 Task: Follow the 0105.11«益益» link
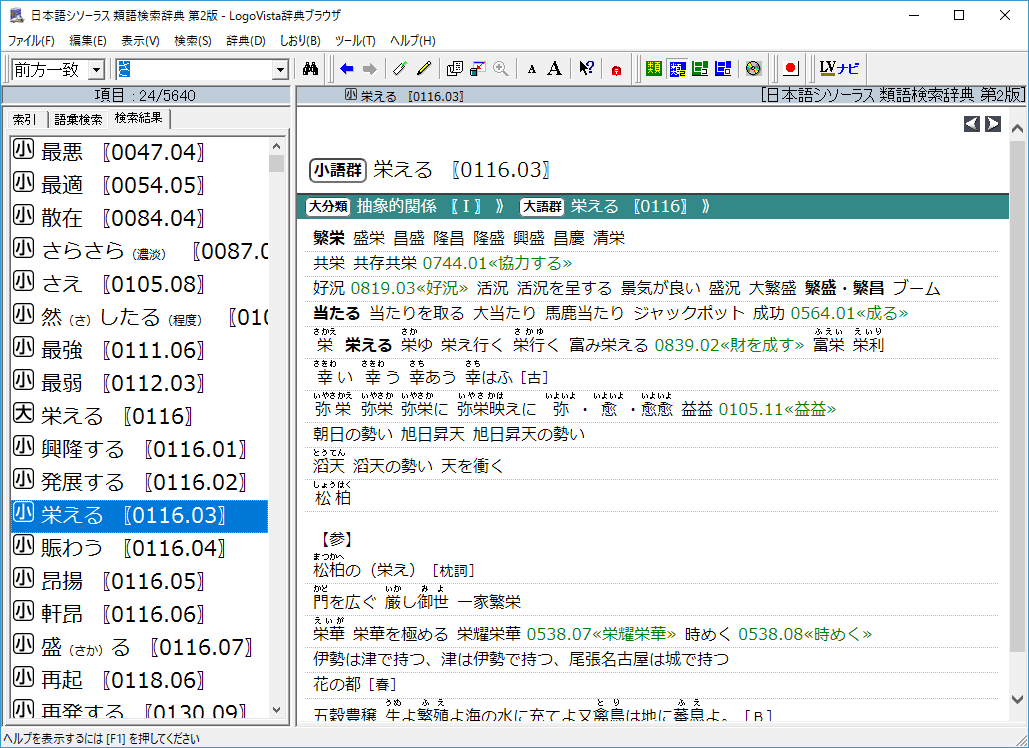[777, 409]
